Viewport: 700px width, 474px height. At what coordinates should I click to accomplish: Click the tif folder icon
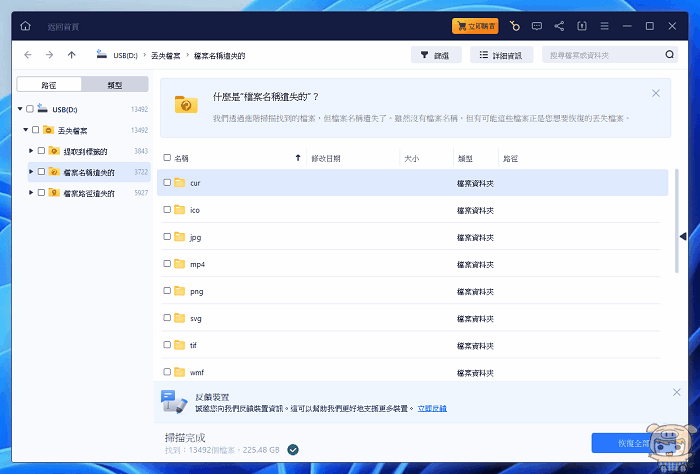point(179,345)
